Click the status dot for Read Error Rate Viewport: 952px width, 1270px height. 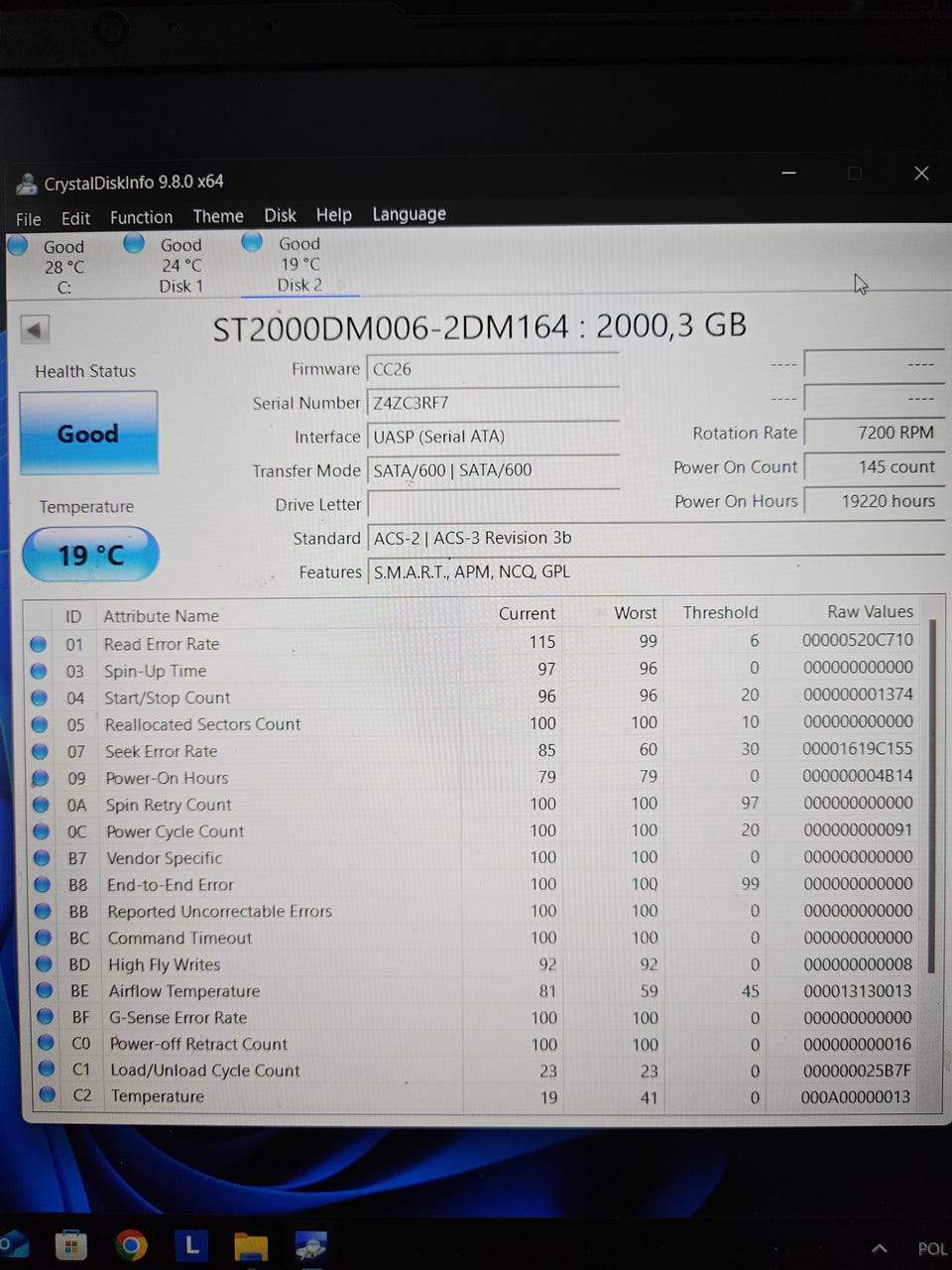click(38, 644)
